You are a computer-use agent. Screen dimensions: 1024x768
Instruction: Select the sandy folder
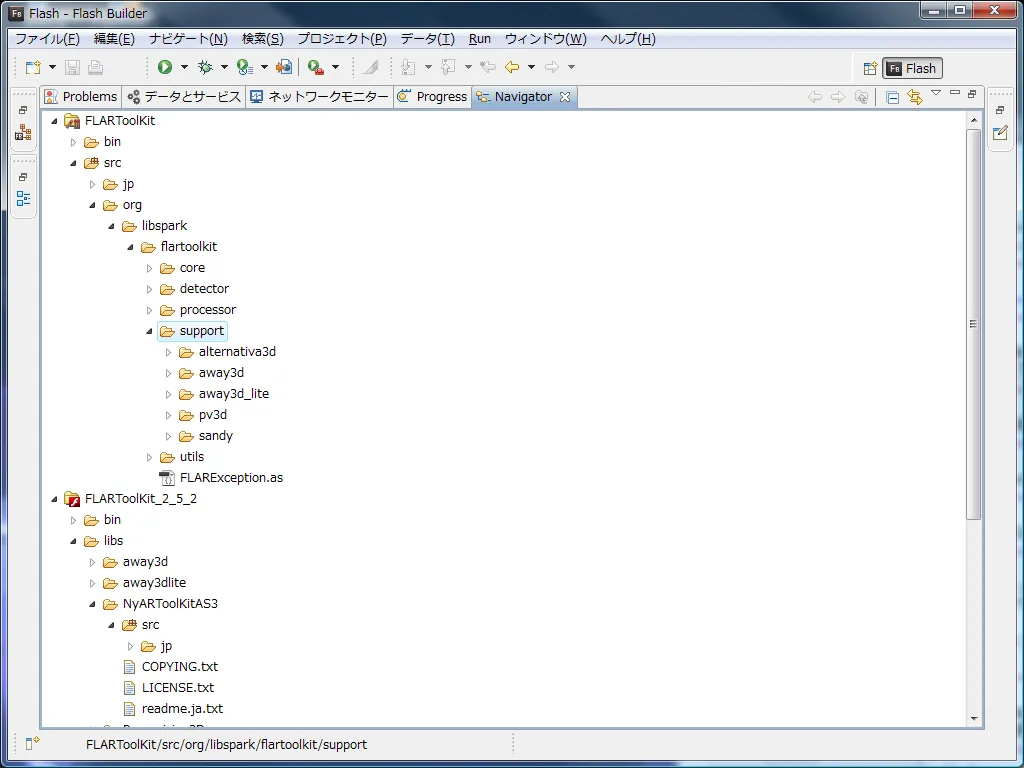tap(206, 436)
